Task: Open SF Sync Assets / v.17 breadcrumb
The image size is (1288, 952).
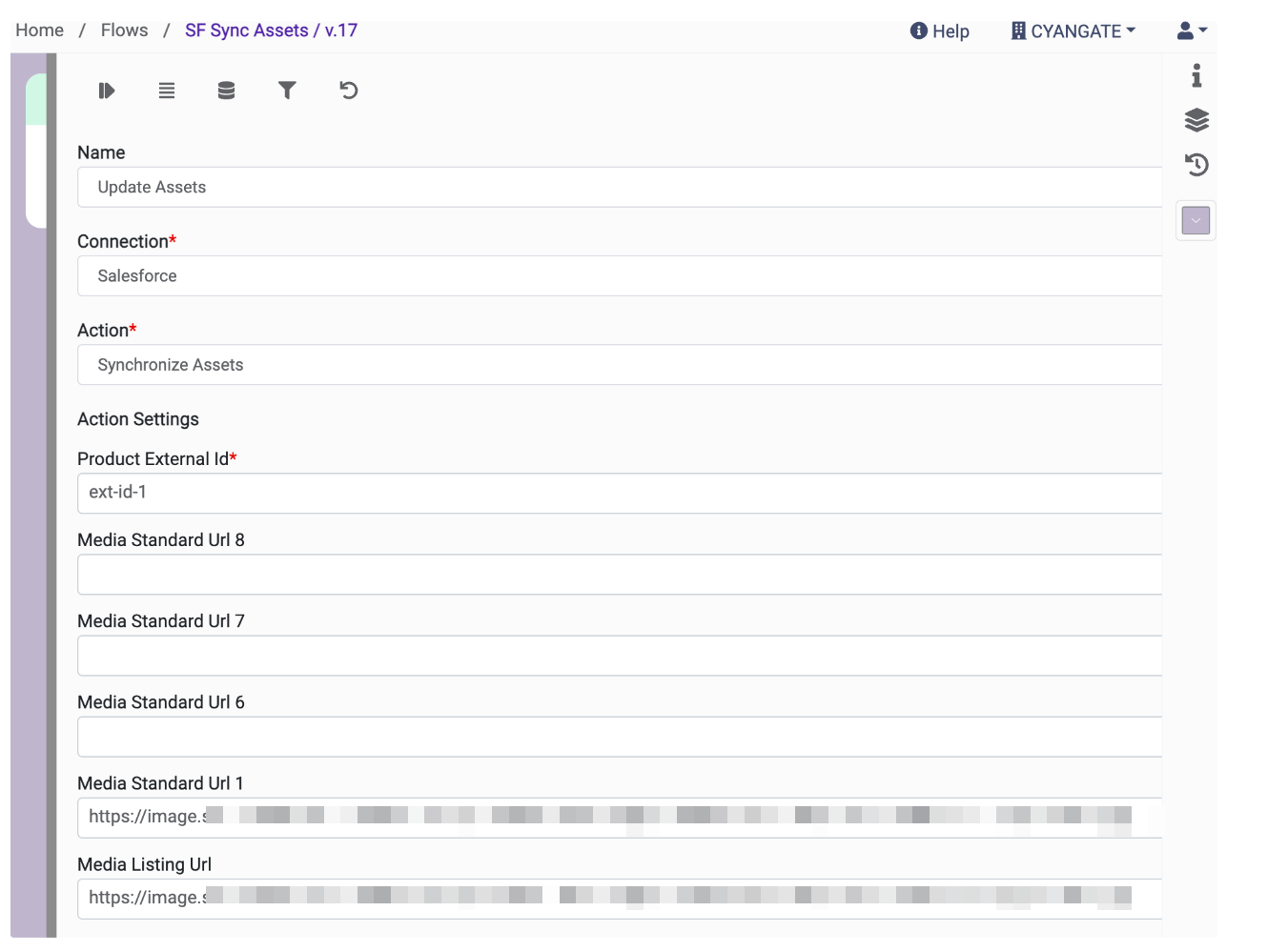Action: pyautogui.click(x=271, y=30)
